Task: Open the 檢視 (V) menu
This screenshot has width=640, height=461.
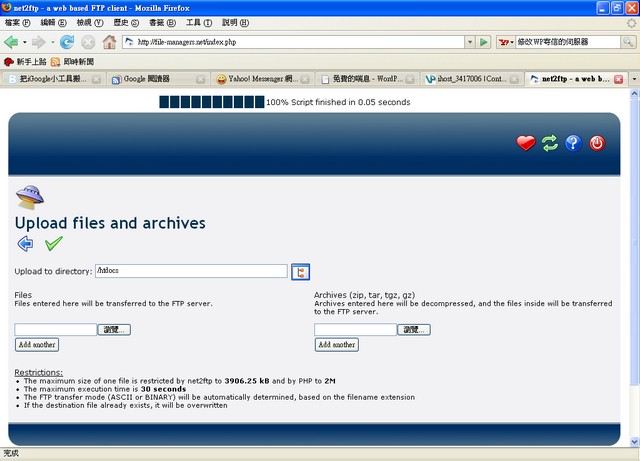Action: point(90,23)
